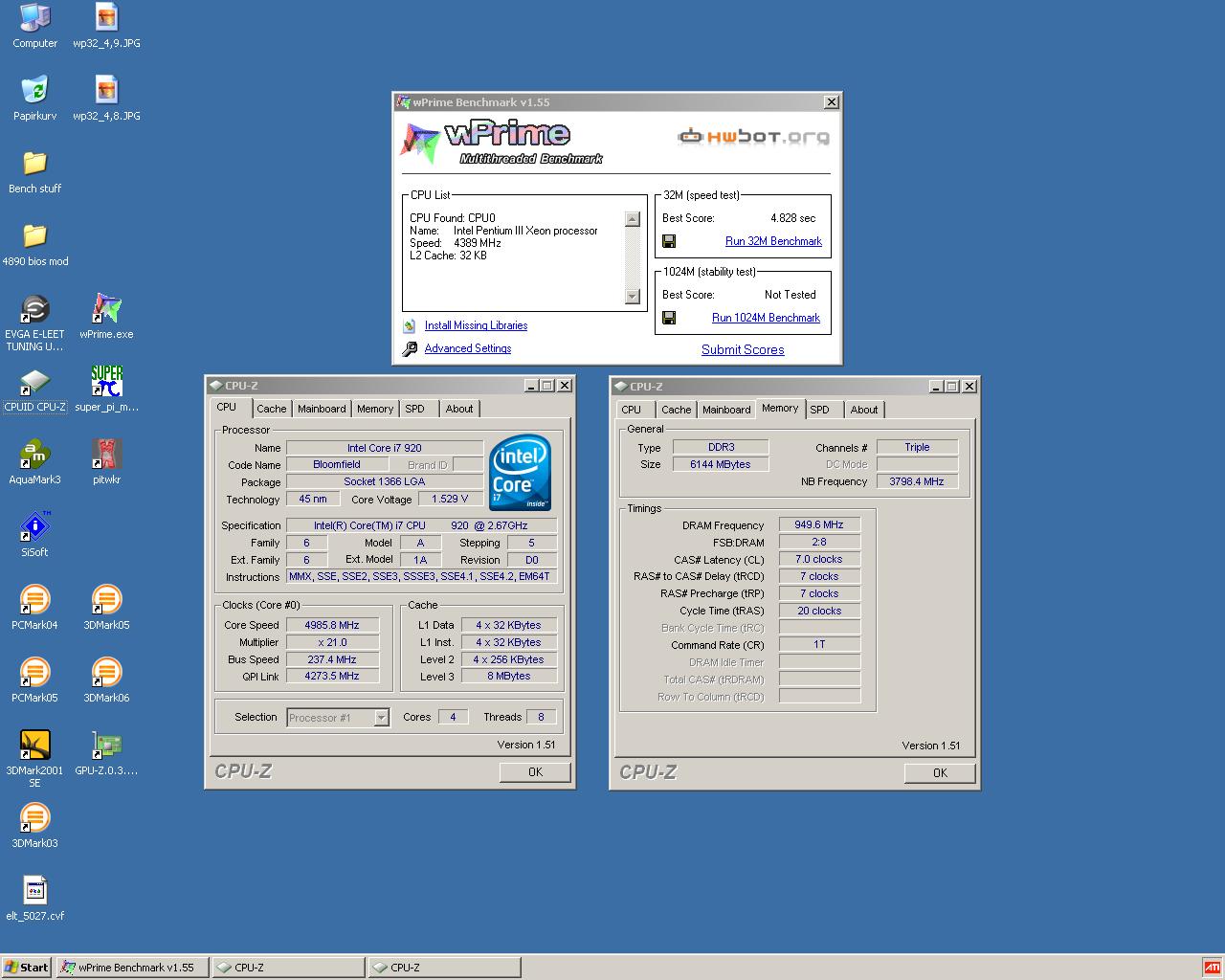Click the Bus Speed 237.4 MHz value
This screenshot has height=980, width=1225.
point(332,659)
